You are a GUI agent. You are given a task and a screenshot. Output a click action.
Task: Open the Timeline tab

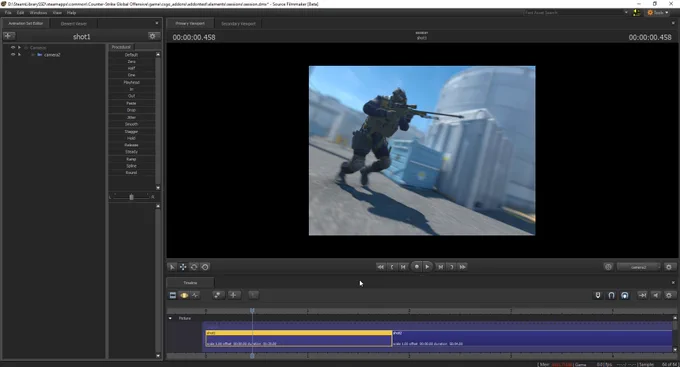pos(190,283)
